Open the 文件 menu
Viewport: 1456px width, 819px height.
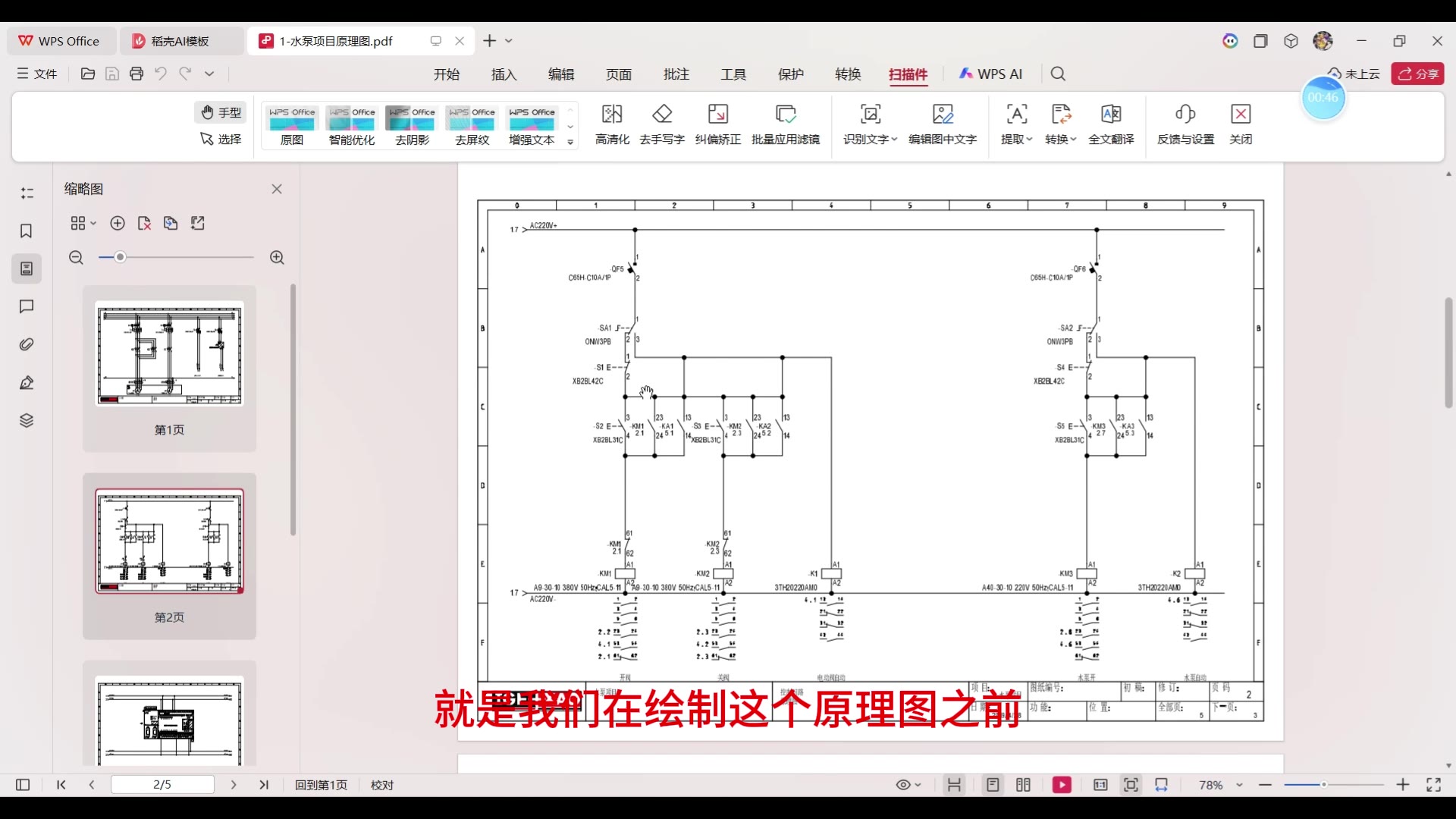(x=38, y=74)
